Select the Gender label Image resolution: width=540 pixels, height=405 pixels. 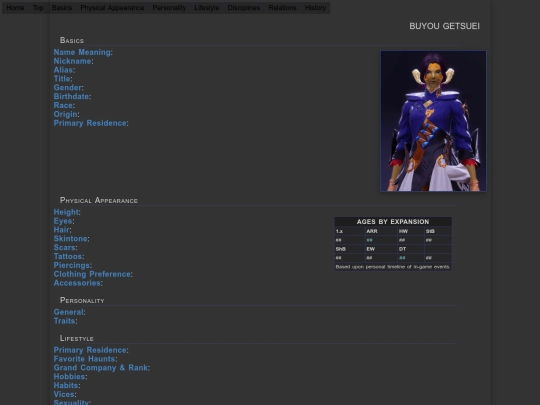68,88
